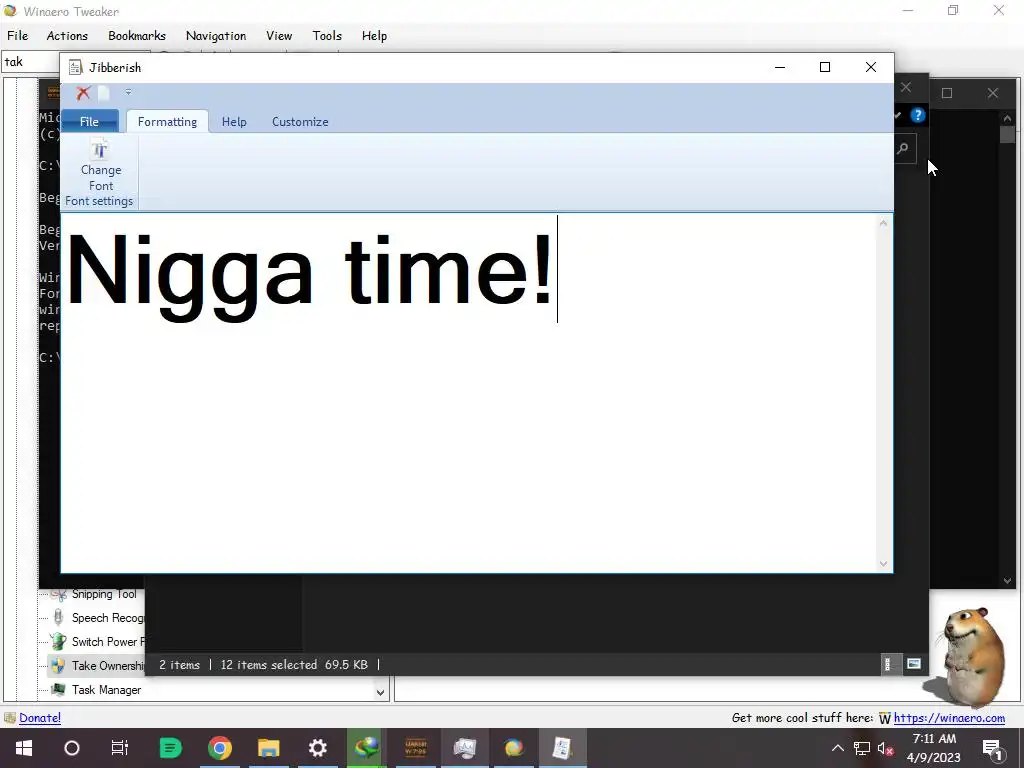The height and width of the screenshot is (768, 1024).
Task: Open the Navigation menu
Action: pos(216,36)
